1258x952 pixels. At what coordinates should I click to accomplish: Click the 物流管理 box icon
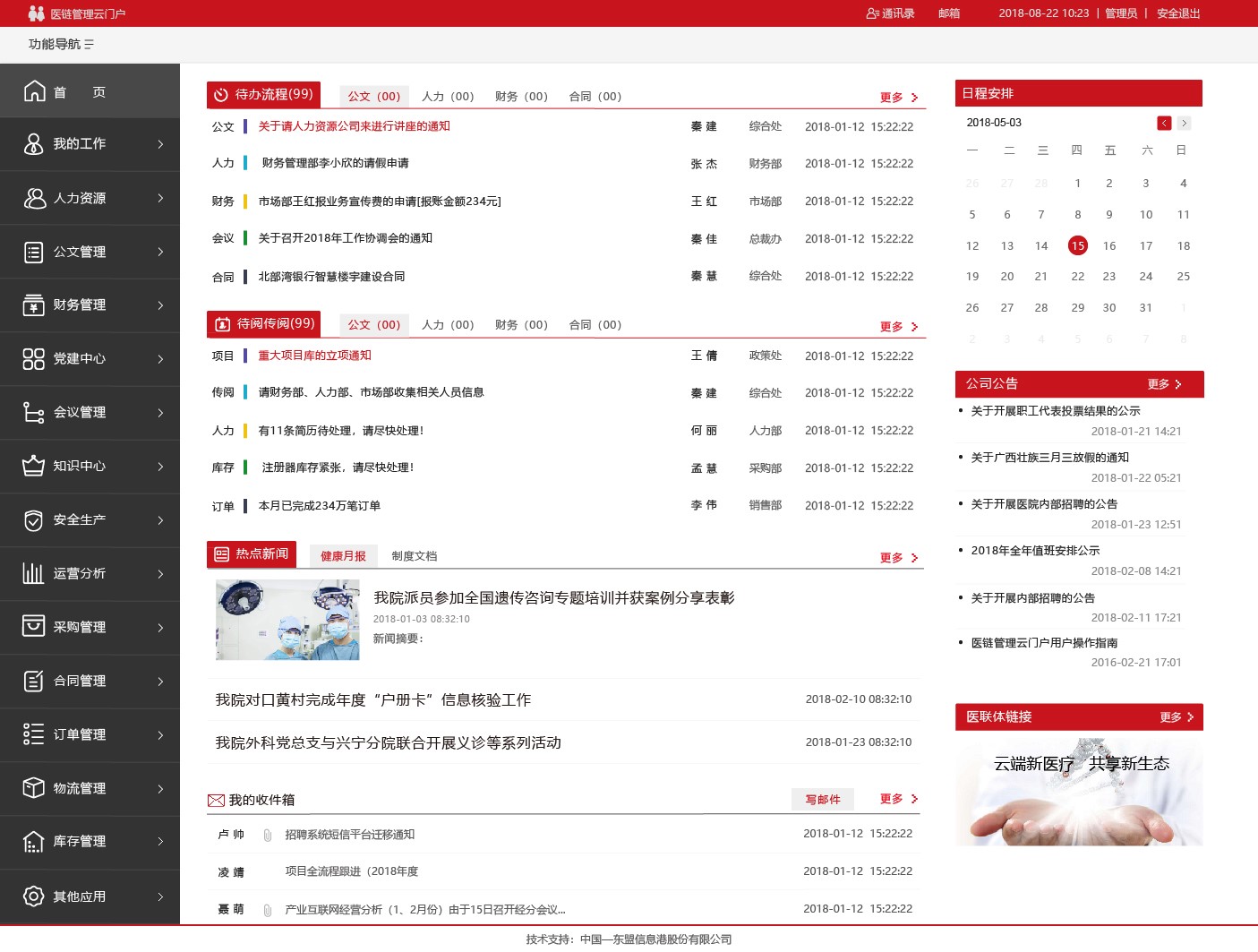(34, 788)
